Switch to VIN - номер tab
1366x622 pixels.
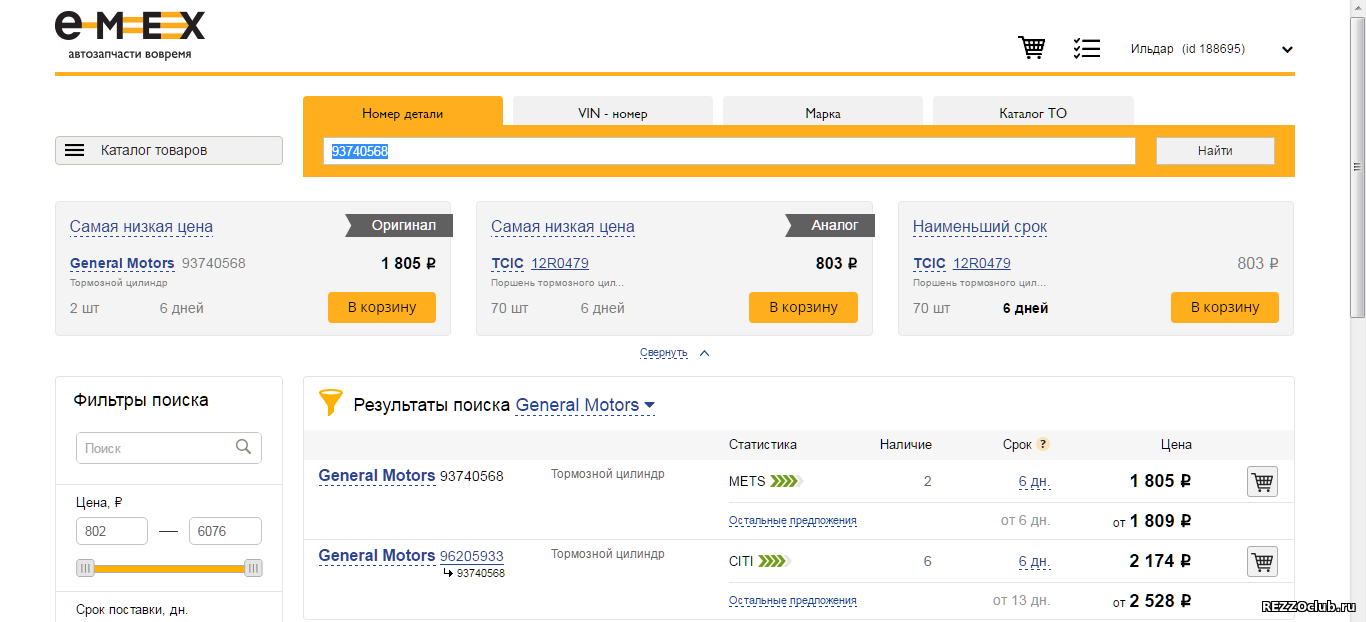pos(613,111)
